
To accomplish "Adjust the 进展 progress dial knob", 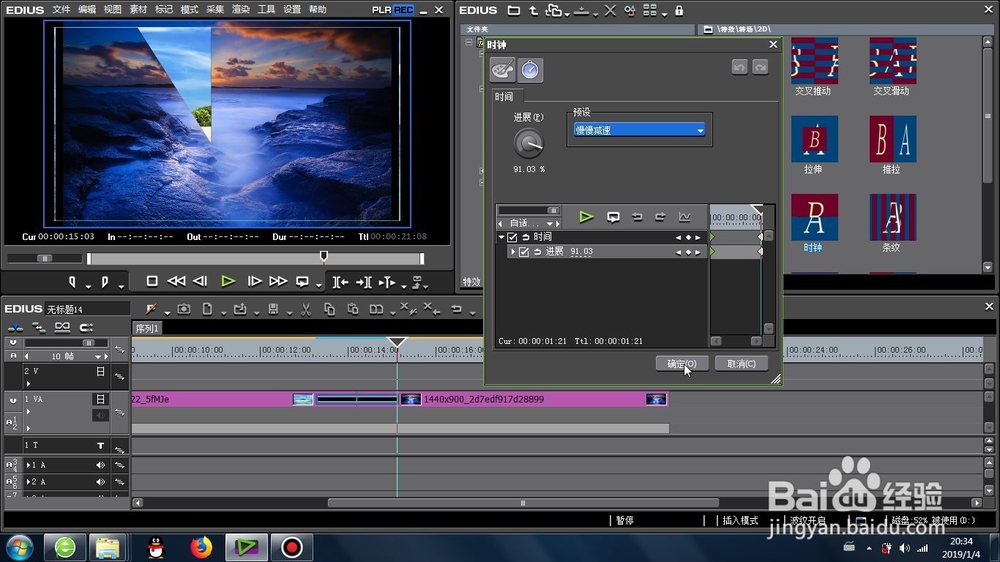I will click(x=529, y=144).
